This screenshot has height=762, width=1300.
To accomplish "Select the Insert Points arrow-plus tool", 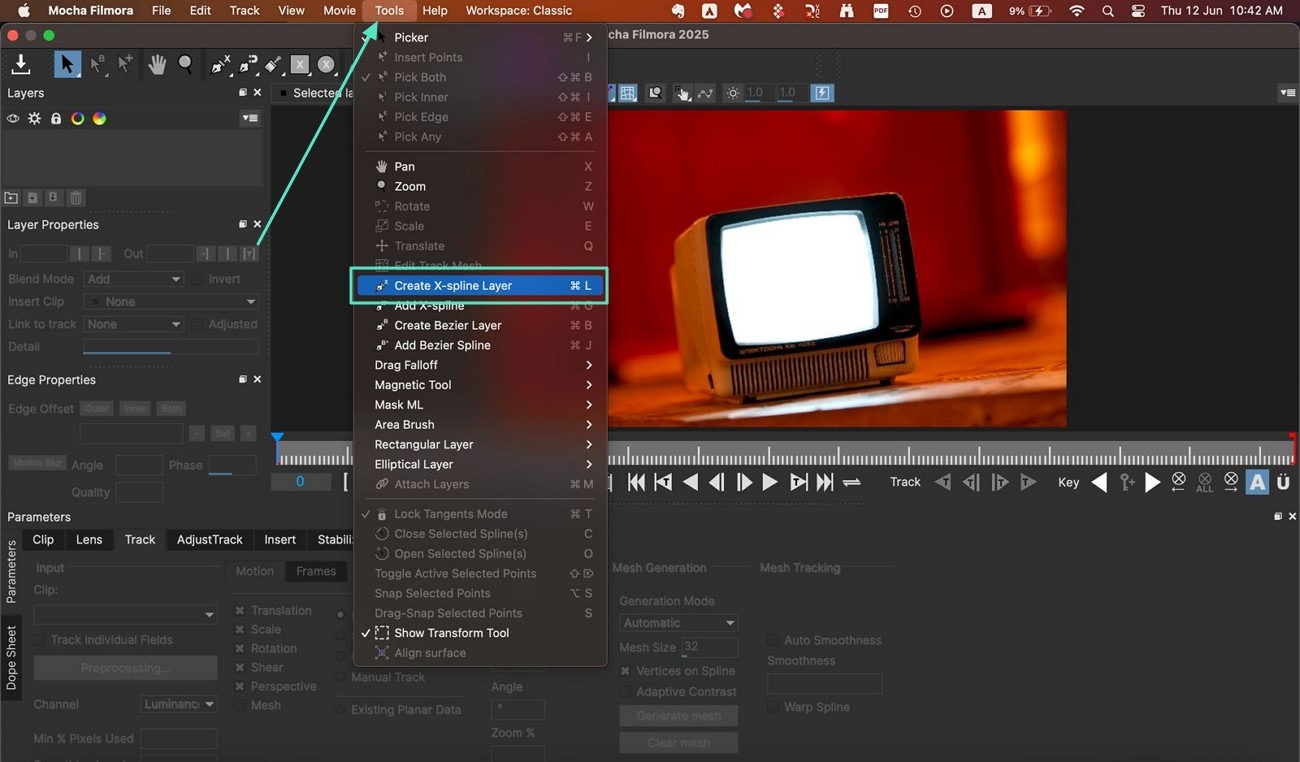I will click(125, 65).
